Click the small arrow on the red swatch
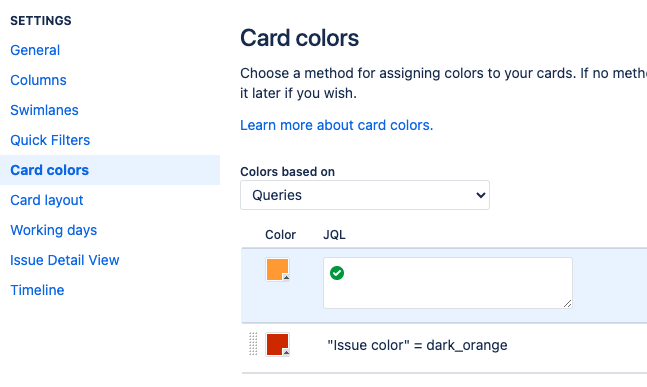This screenshot has height=387, width=647. pyautogui.click(x=286, y=353)
